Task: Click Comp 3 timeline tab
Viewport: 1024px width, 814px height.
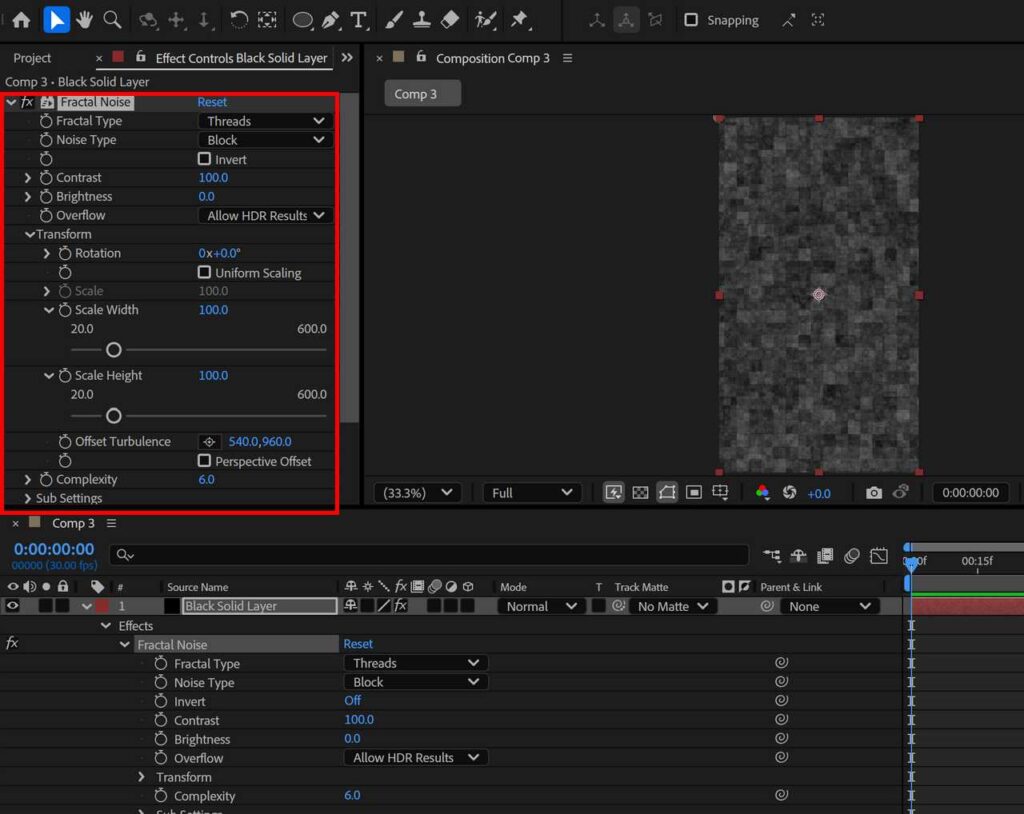Action: (73, 523)
